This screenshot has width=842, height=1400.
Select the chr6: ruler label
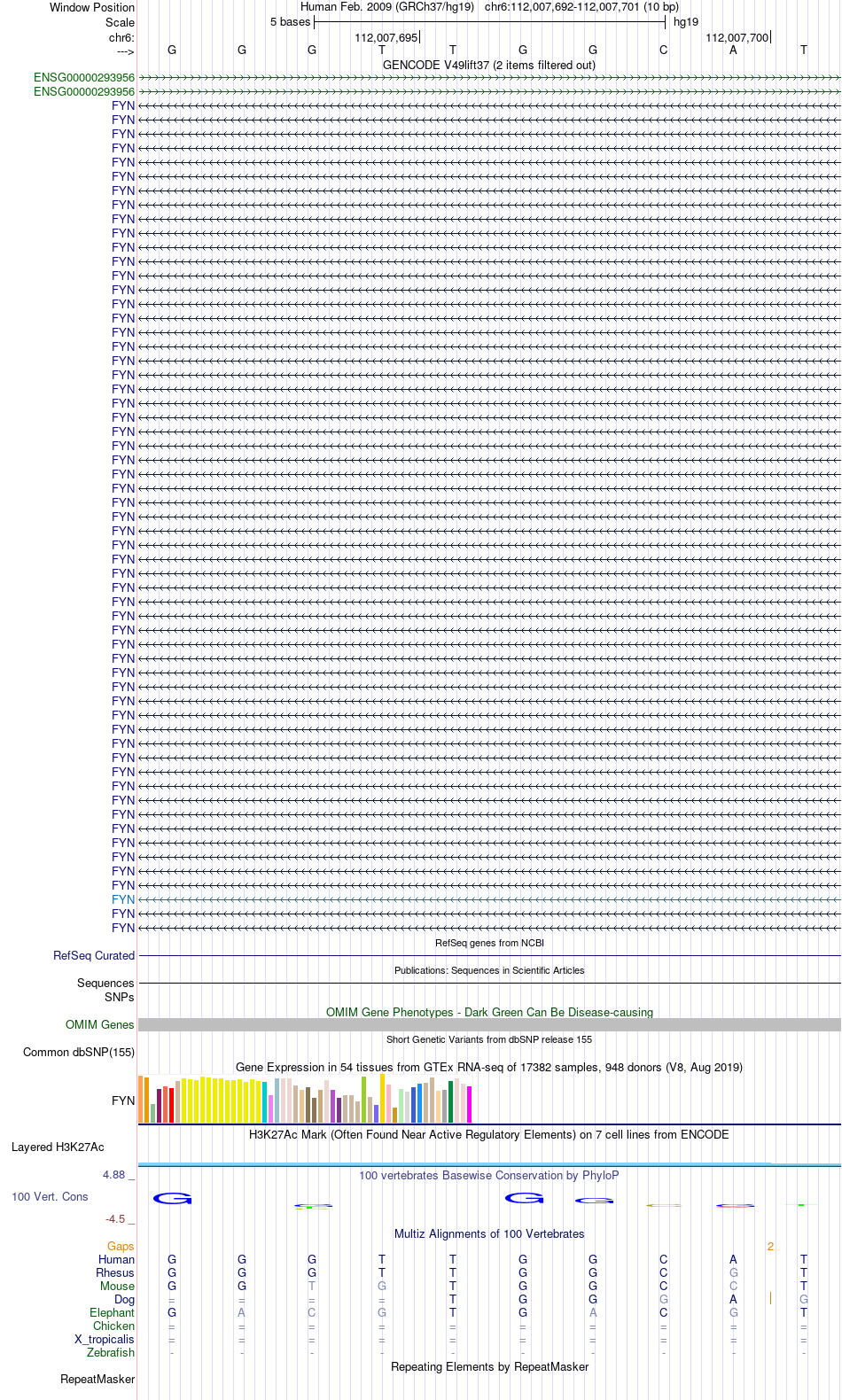pyautogui.click(x=121, y=37)
